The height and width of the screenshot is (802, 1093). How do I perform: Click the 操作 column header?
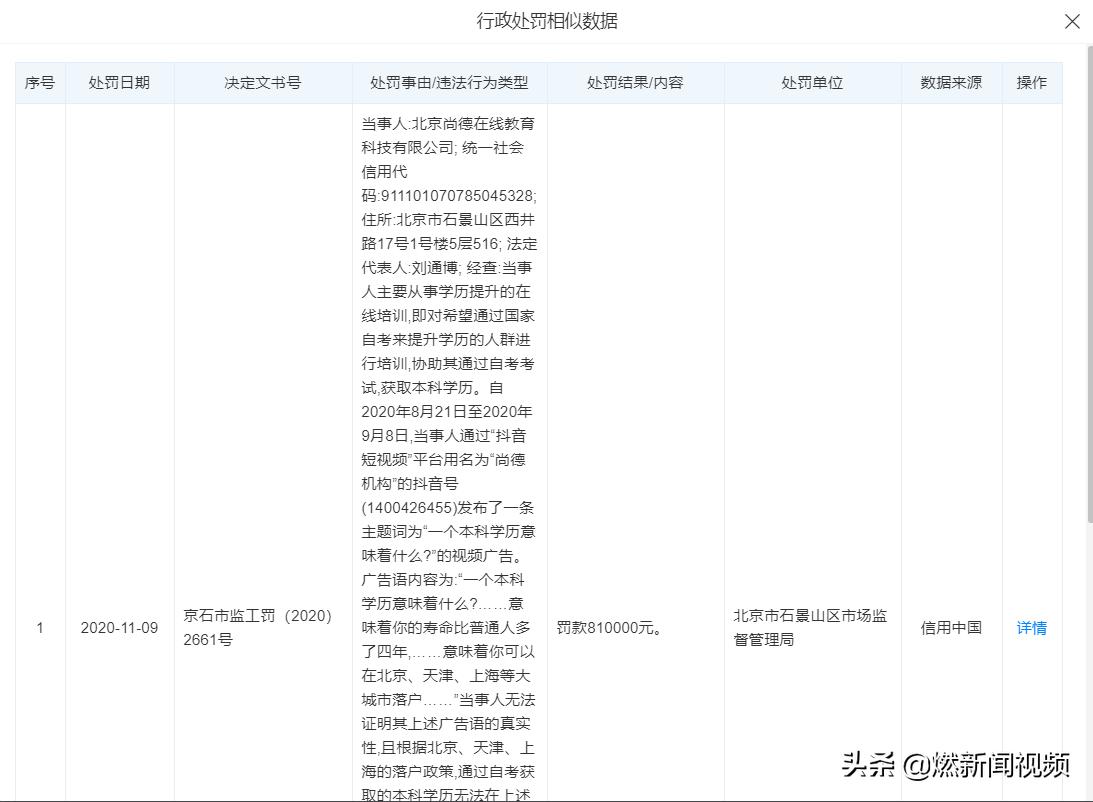point(1031,83)
